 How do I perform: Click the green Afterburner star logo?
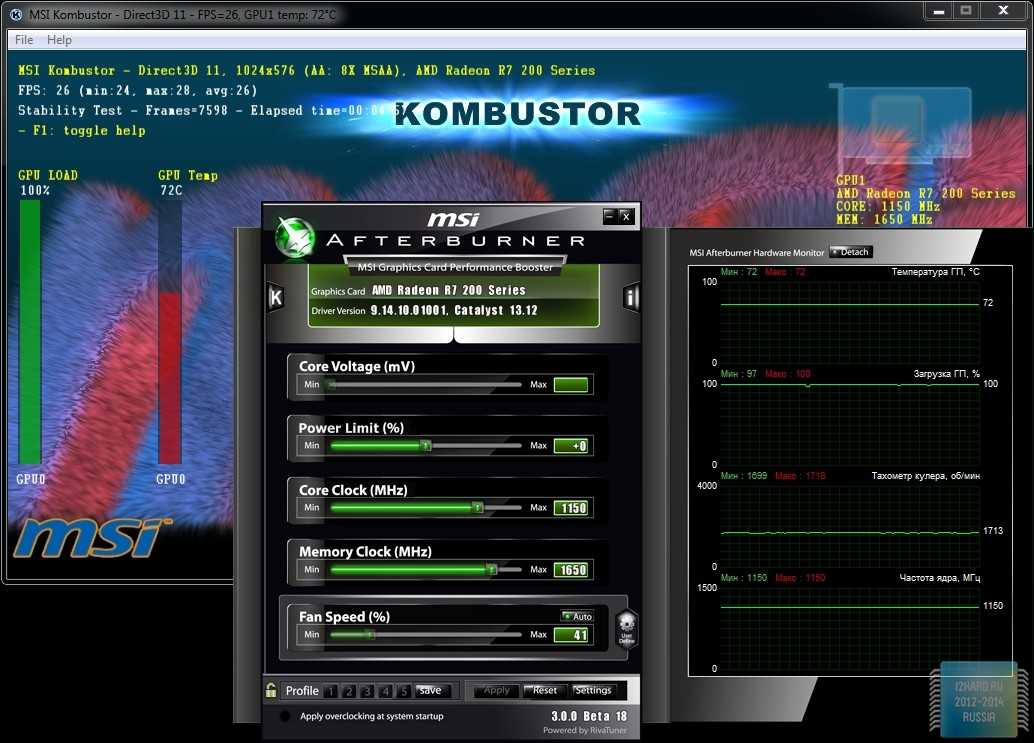click(x=294, y=237)
